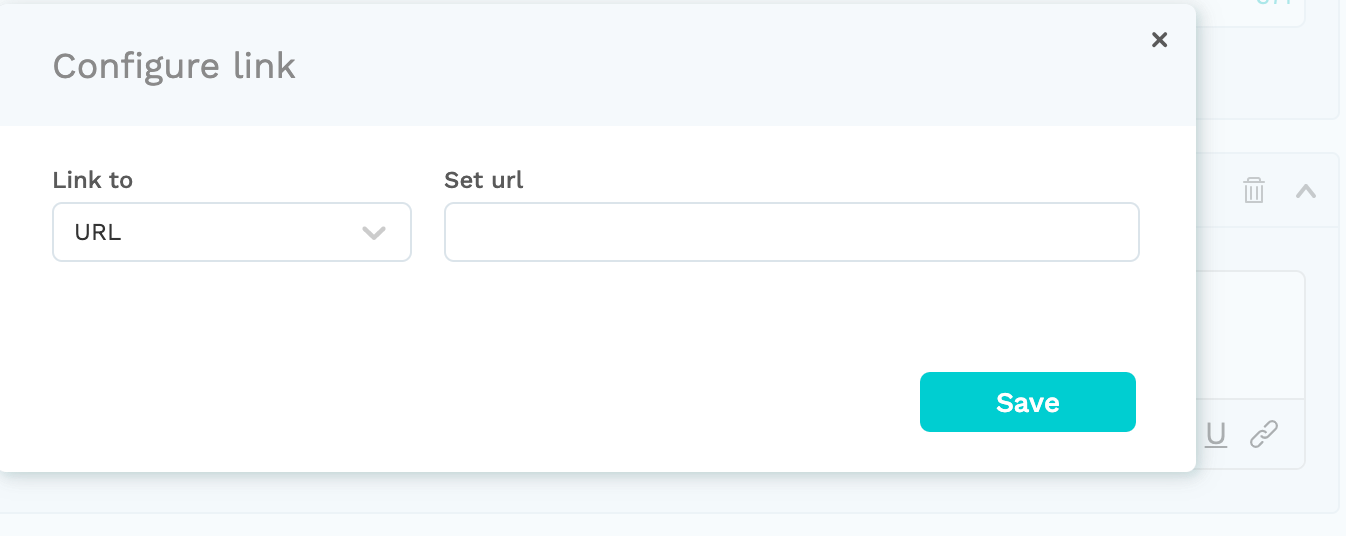This screenshot has width=1346, height=536.
Task: Click the text editor area behind the dialog
Action: pos(1250,335)
